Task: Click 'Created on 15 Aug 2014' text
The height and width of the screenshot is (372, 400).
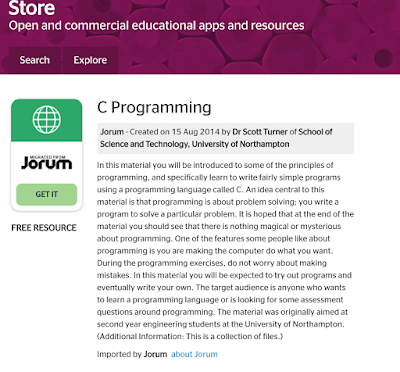Action: coord(175,132)
